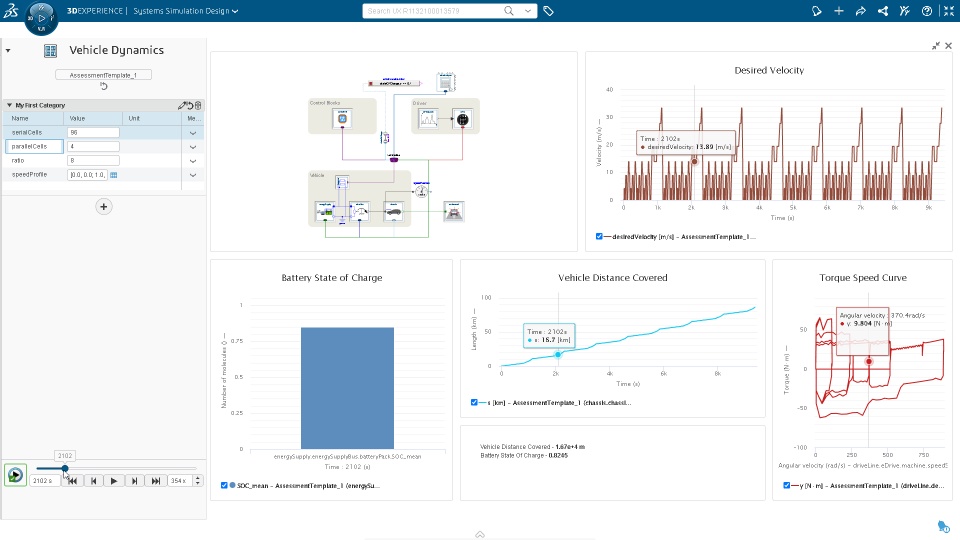
Task: Click the Desired Velocity chart title
Action: coord(769,70)
